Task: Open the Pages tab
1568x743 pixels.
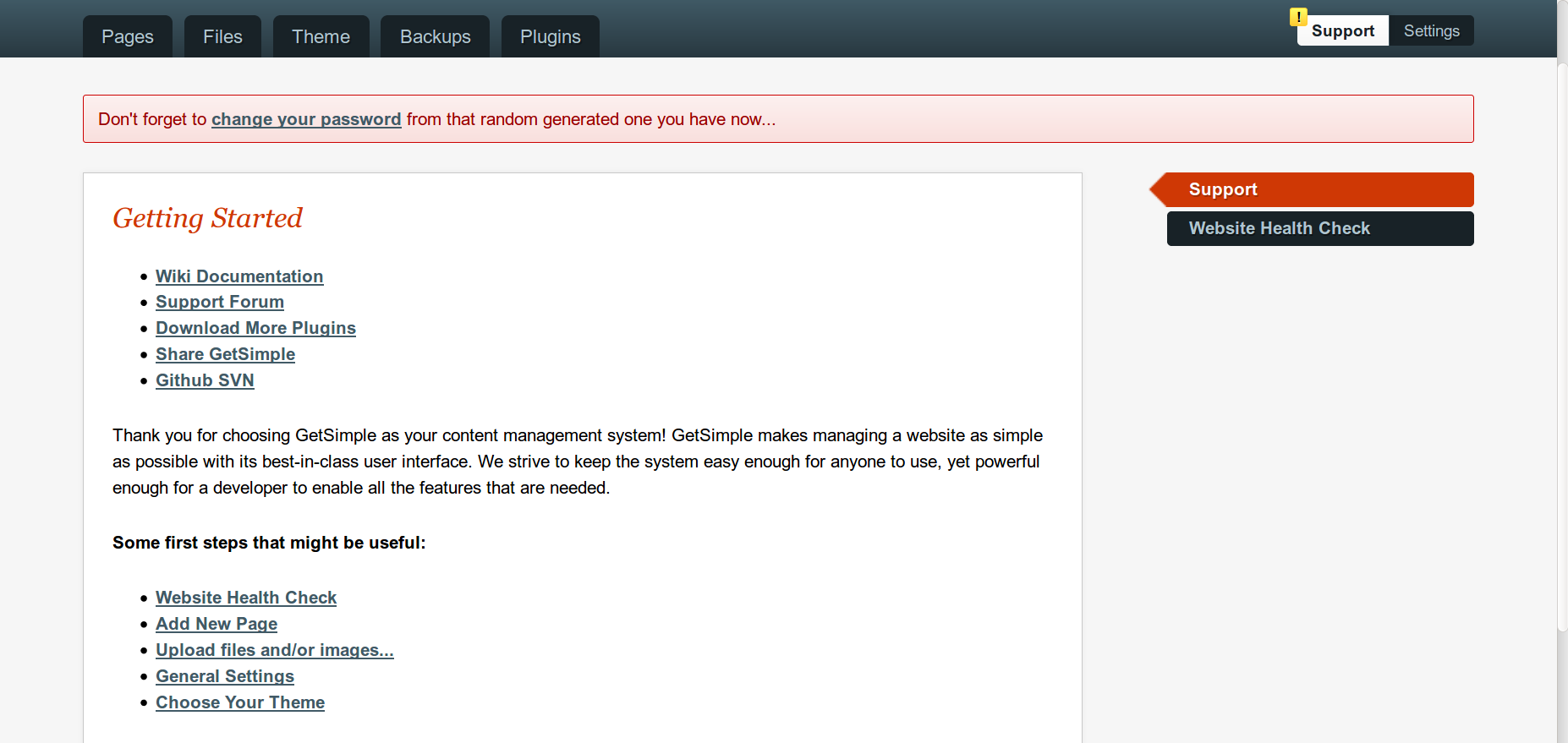Action: tap(128, 36)
